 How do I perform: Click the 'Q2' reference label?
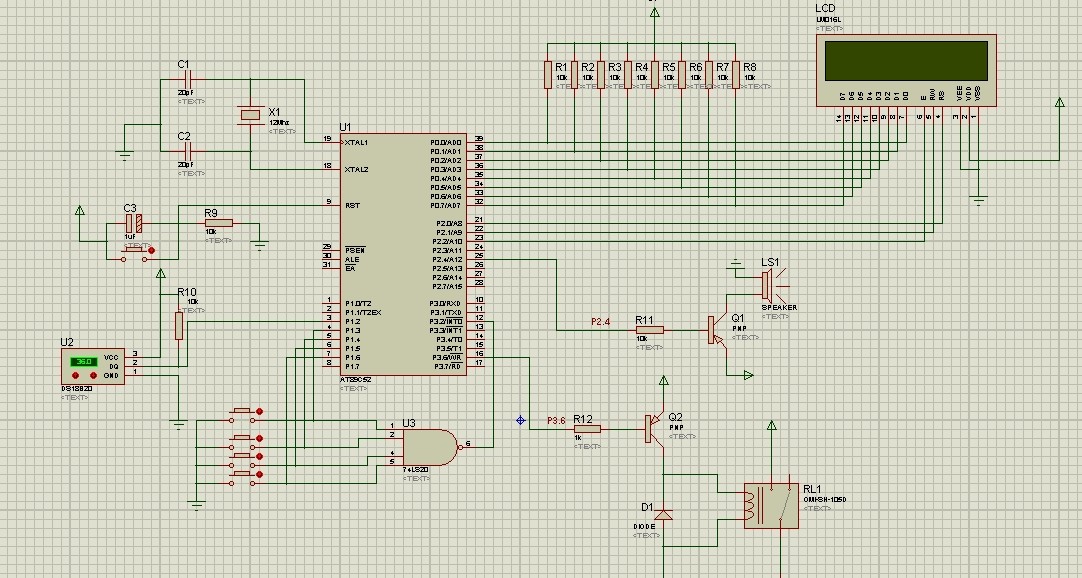tap(676, 417)
